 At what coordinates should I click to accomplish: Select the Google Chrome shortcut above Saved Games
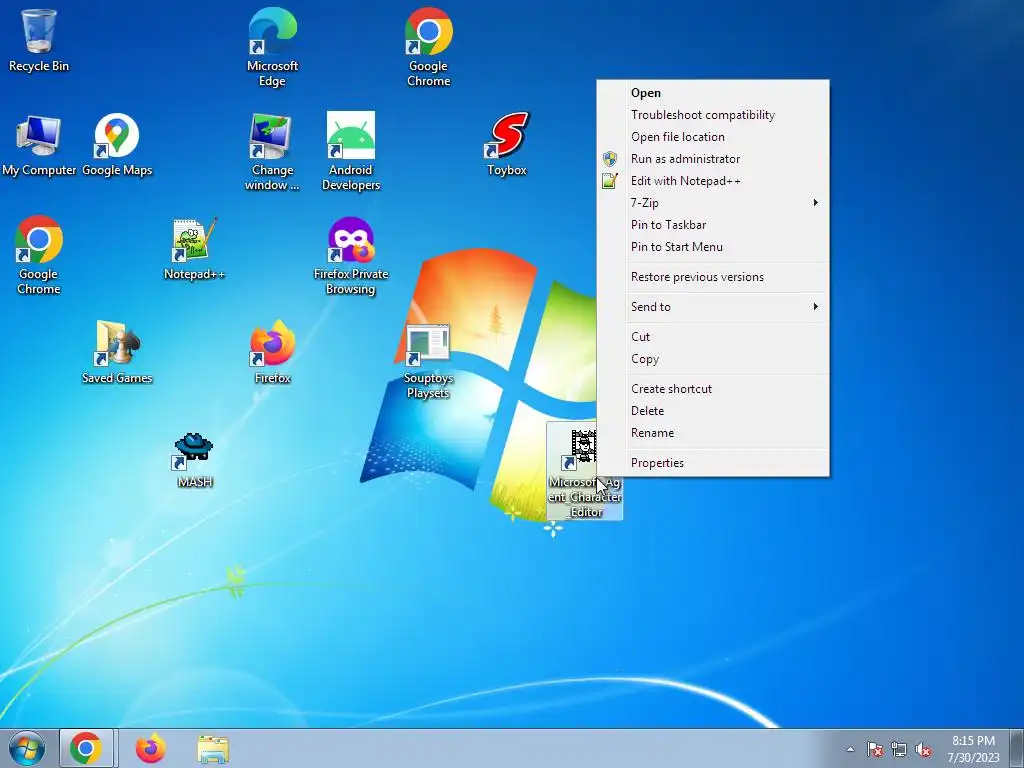[x=39, y=255]
